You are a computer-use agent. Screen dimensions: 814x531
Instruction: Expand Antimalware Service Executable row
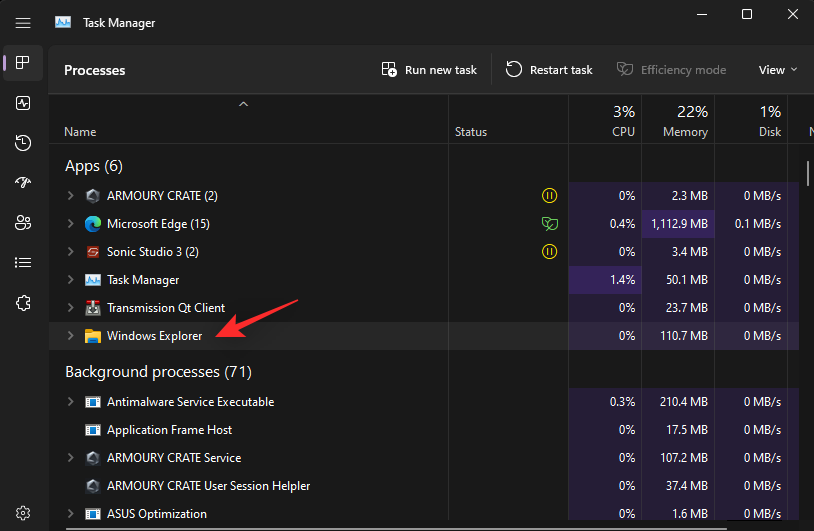(70, 402)
